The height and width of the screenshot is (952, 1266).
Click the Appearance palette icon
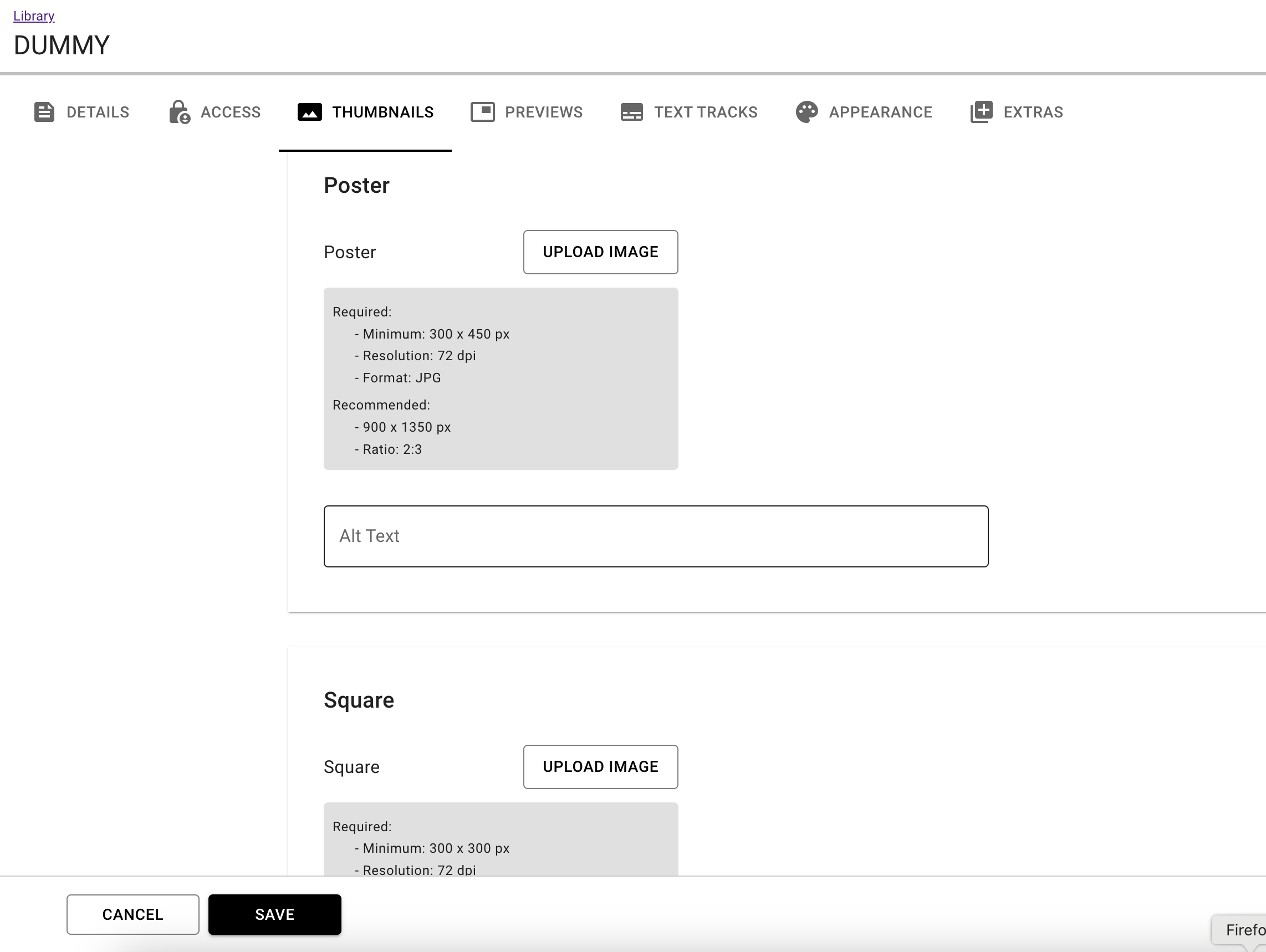(x=807, y=112)
